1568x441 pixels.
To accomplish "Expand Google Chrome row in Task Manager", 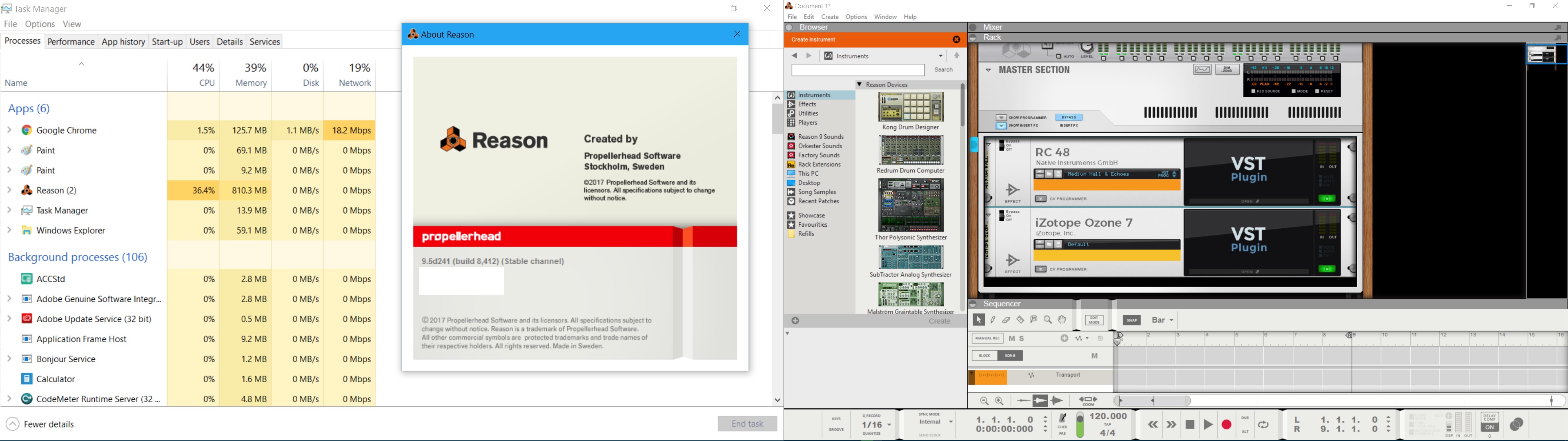I will [x=9, y=130].
